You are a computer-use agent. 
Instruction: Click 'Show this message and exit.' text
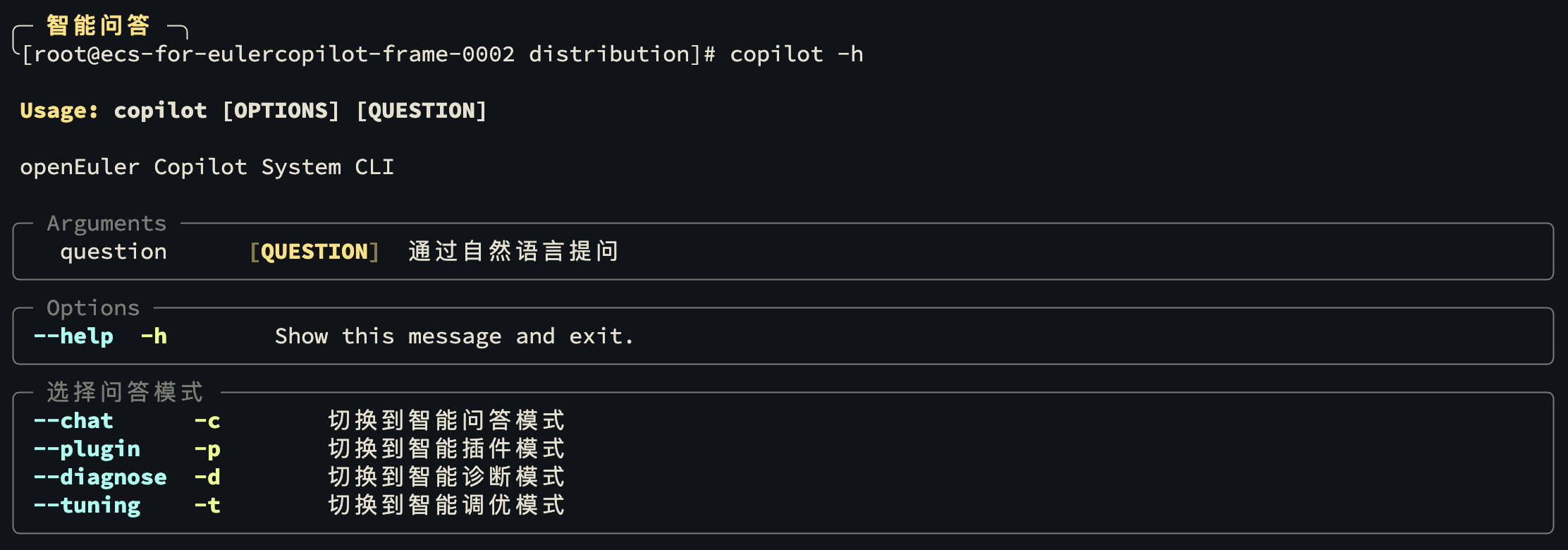454,336
